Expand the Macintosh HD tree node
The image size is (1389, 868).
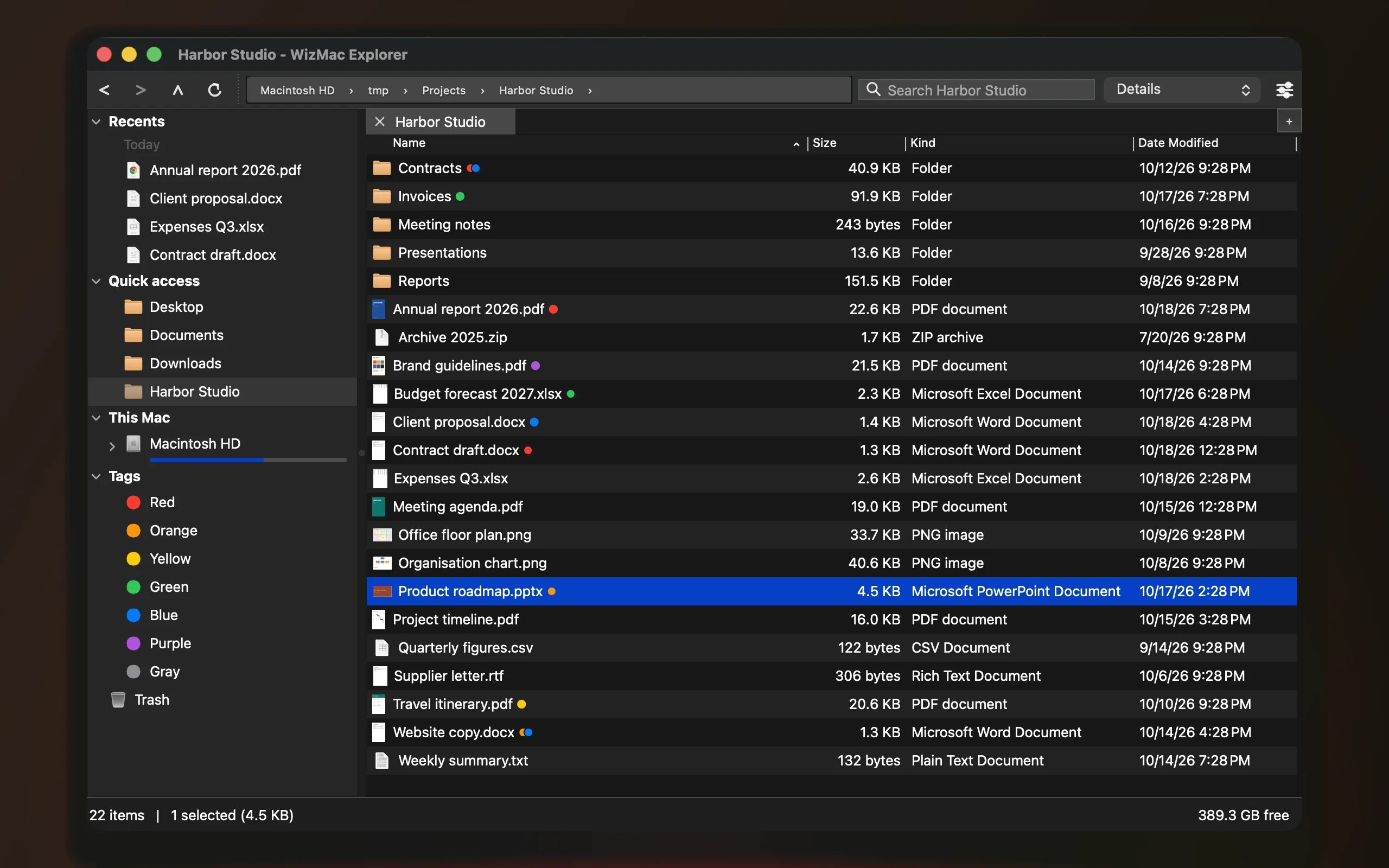pos(112,445)
